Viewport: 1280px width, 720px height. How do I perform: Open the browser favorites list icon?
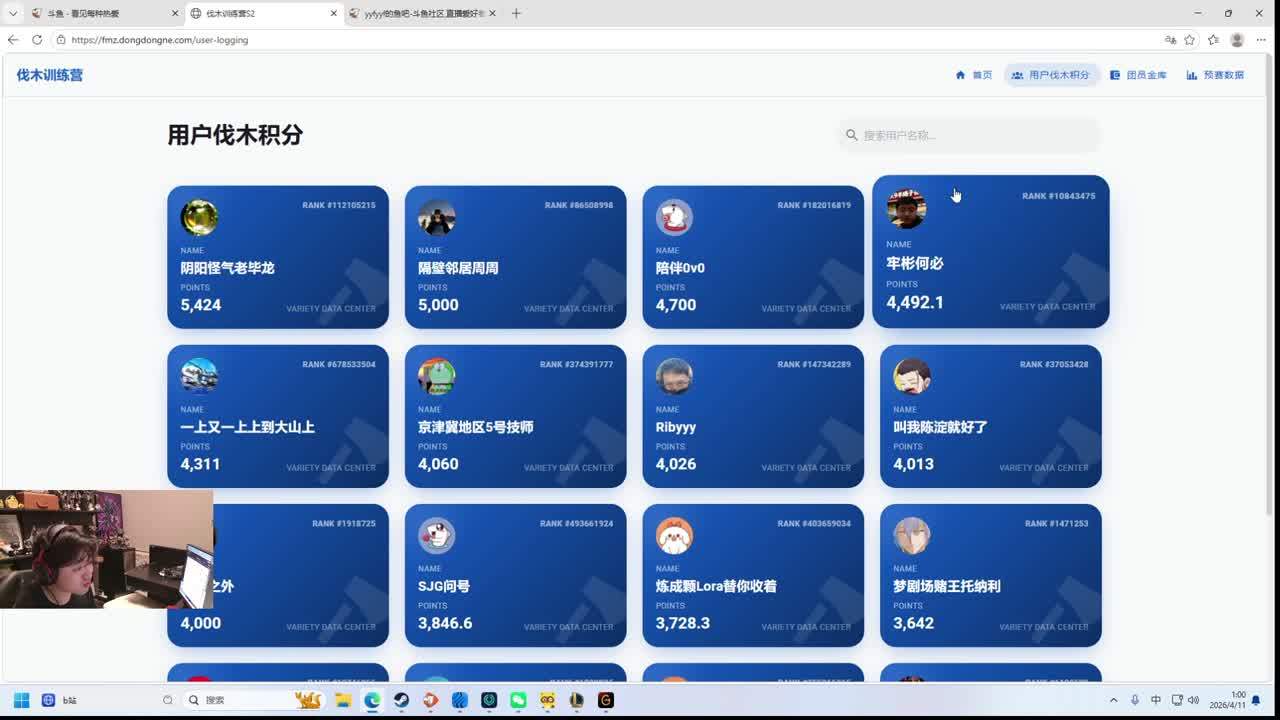click(1213, 40)
